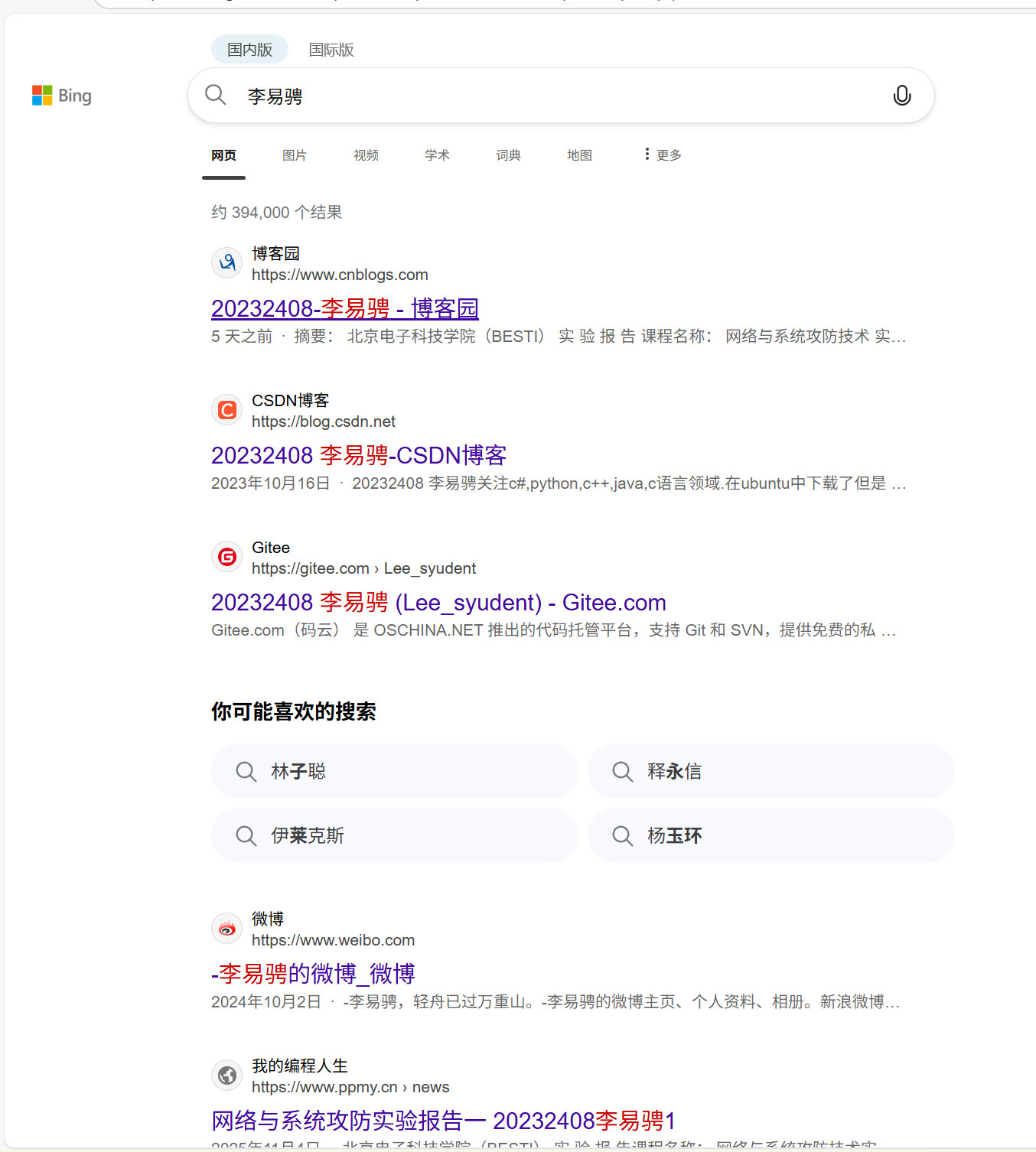Open the 20232408-李易骋 博客园 result
The width and height of the screenshot is (1036, 1152).
[344, 308]
